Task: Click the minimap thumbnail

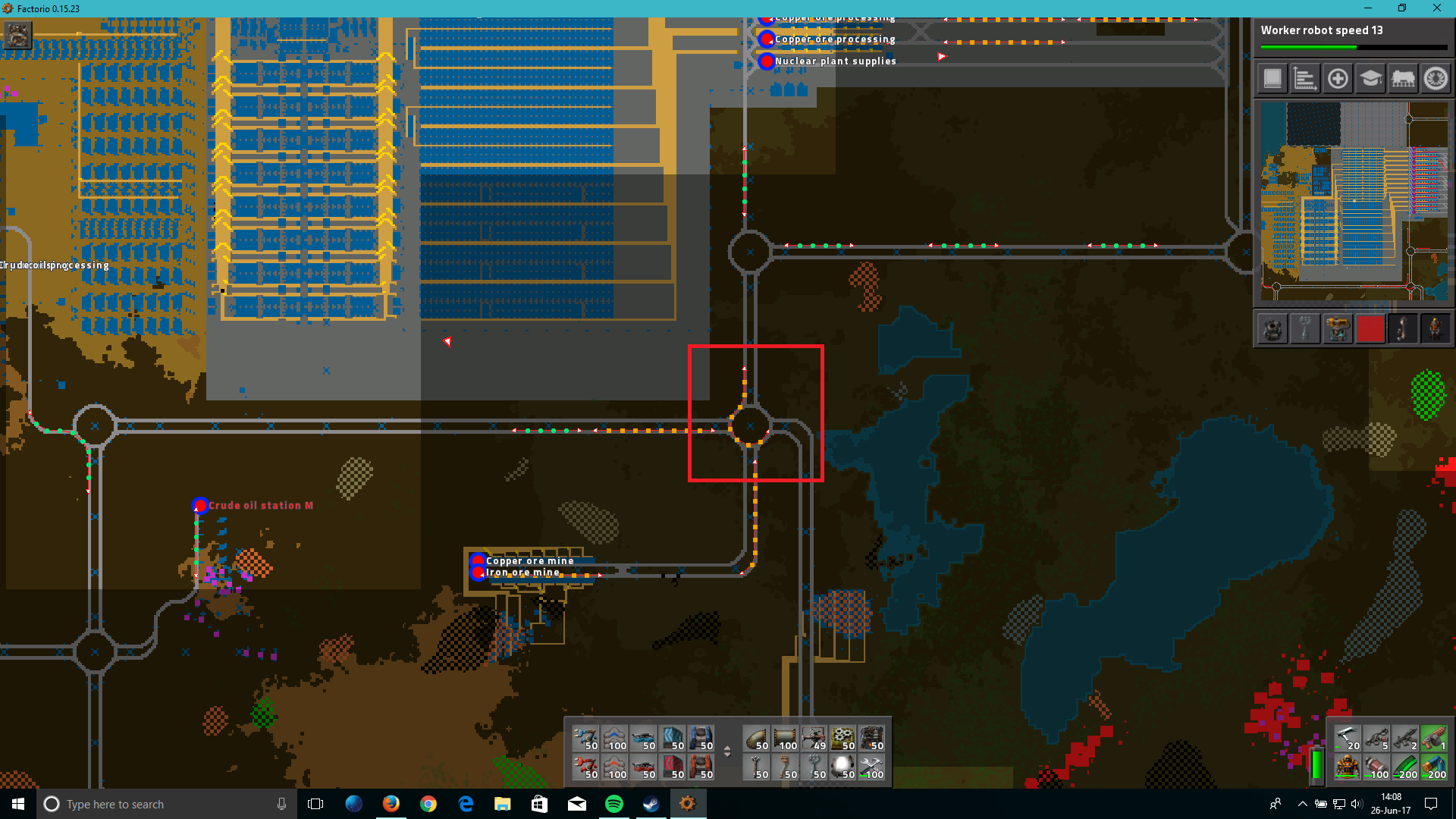Action: (1354, 201)
